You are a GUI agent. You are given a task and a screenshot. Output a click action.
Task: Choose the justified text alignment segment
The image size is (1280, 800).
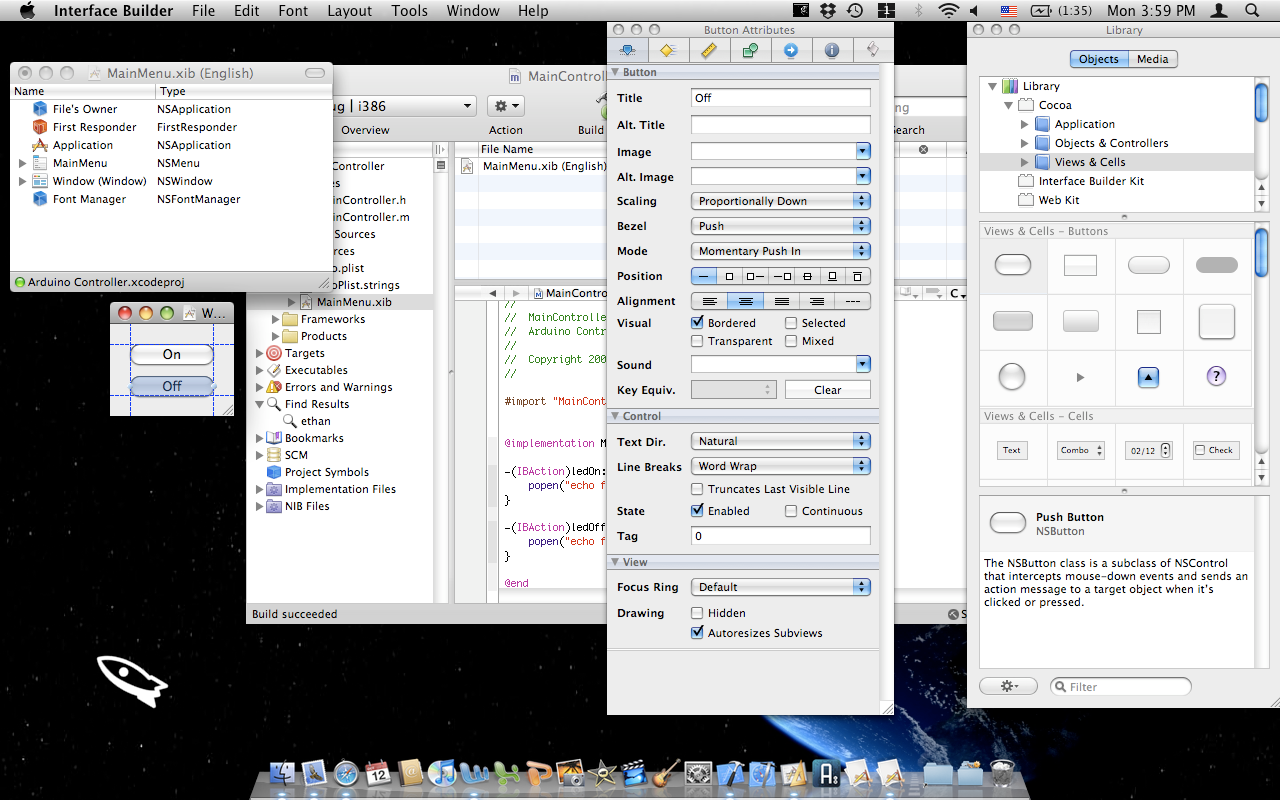click(x=781, y=301)
